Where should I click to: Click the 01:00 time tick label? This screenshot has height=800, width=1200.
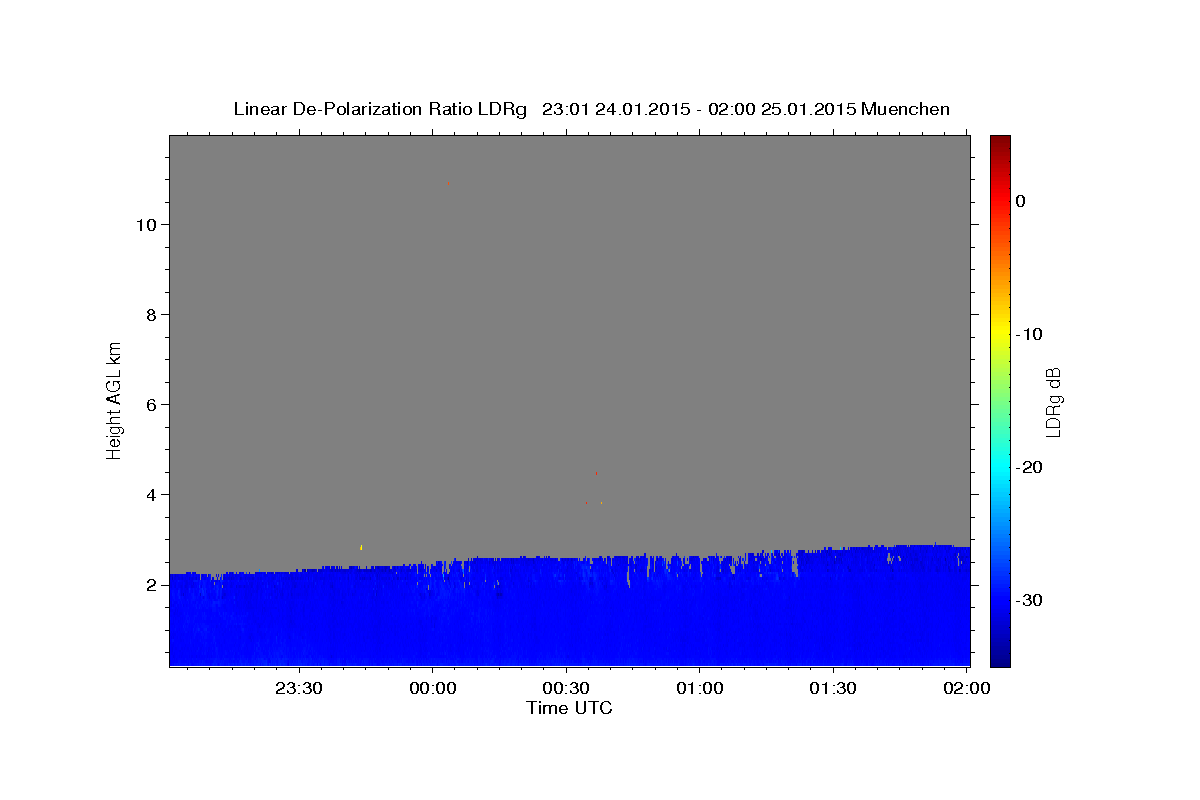tap(700, 688)
